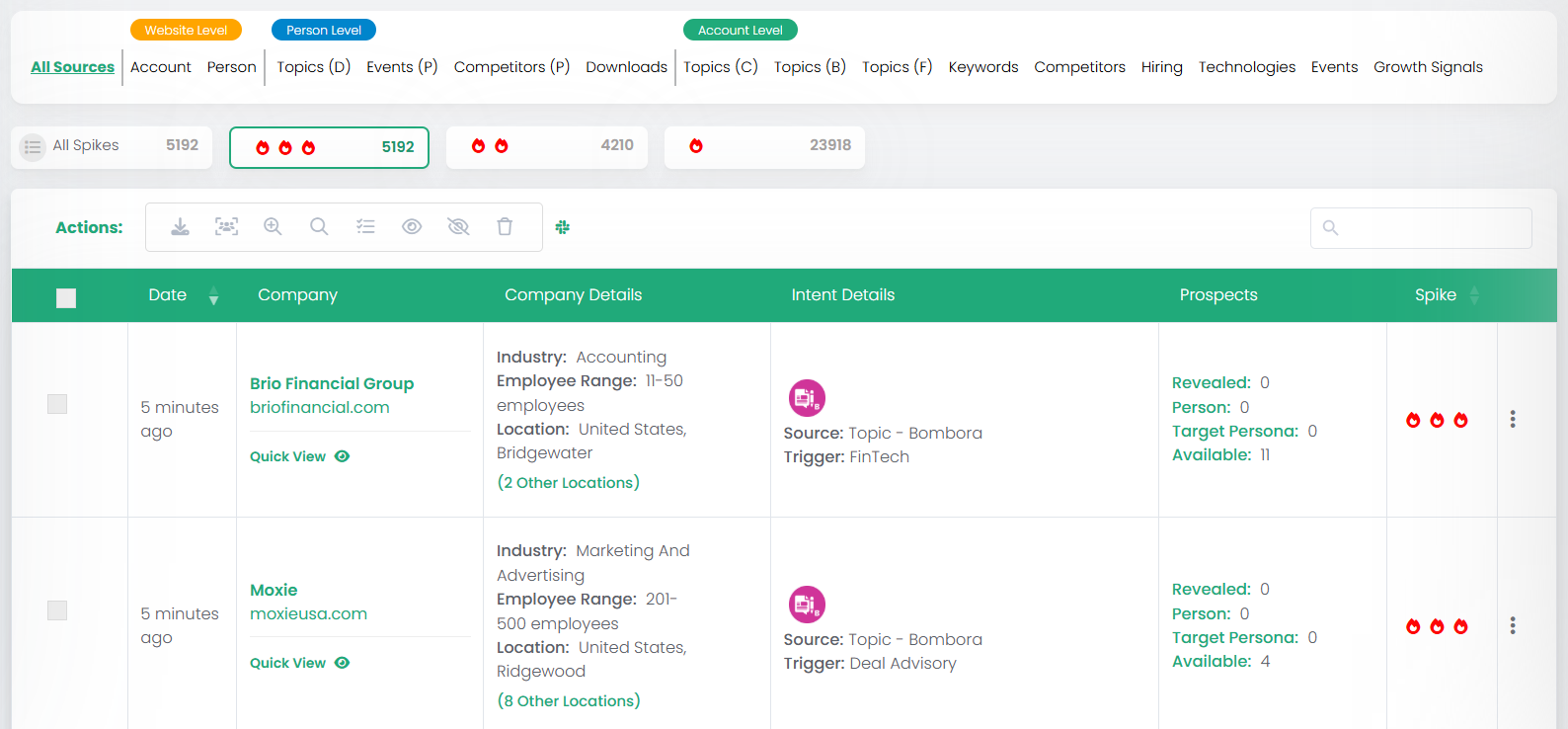Image resolution: width=1568 pixels, height=729 pixels.
Task: Click the download action icon
Action: click(180, 227)
